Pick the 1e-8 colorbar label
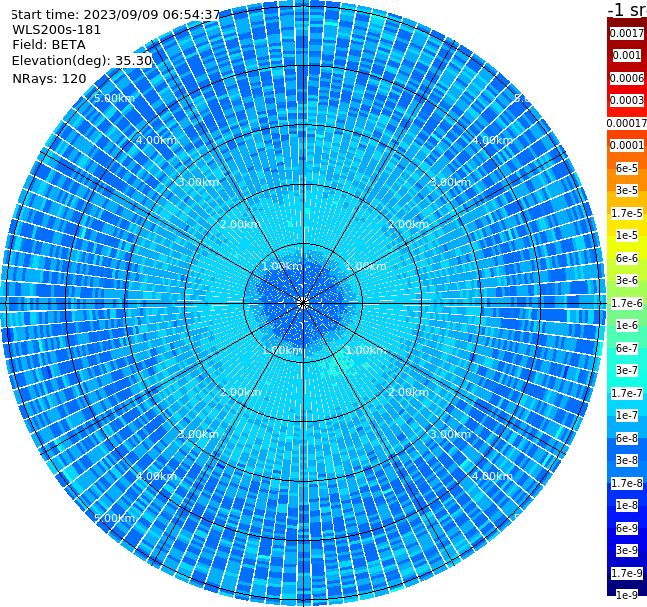Image resolution: width=647 pixels, height=607 pixels. pos(627,505)
